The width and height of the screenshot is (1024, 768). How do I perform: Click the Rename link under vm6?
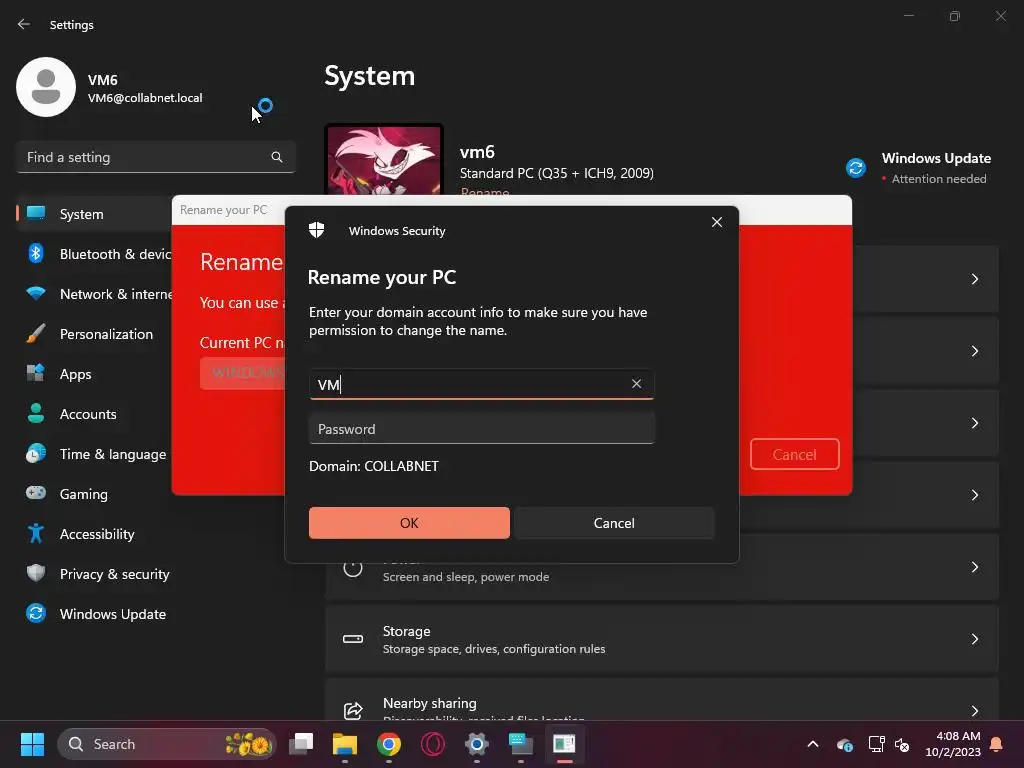point(485,191)
